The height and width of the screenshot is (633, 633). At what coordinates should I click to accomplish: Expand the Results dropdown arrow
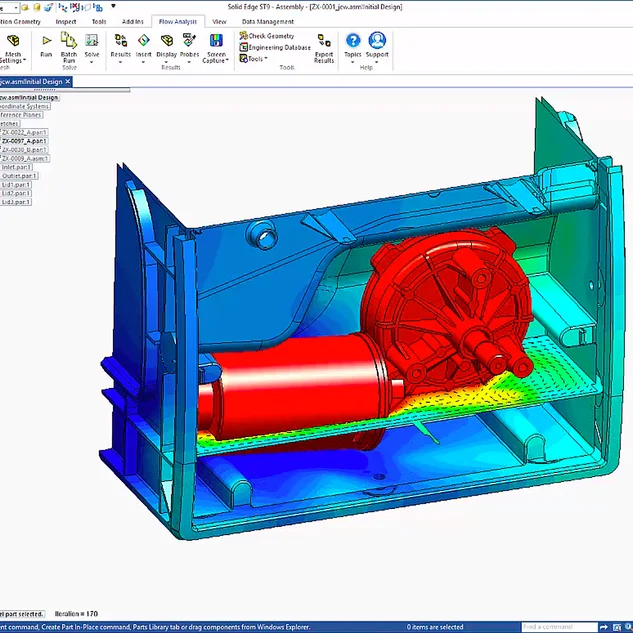120,62
